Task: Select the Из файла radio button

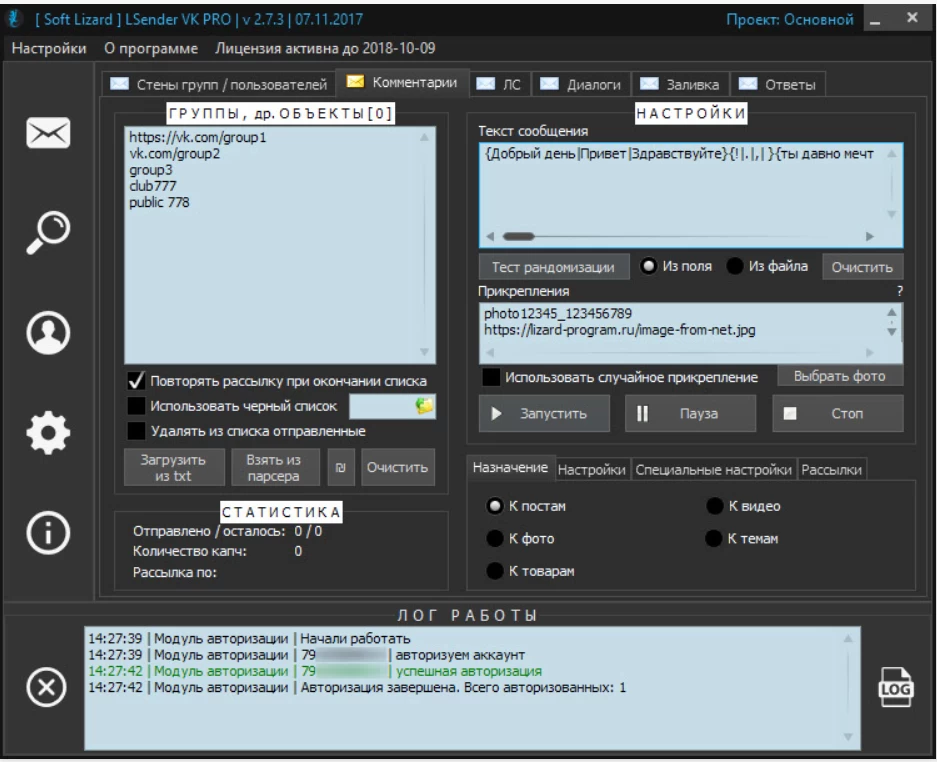Action: [x=735, y=266]
